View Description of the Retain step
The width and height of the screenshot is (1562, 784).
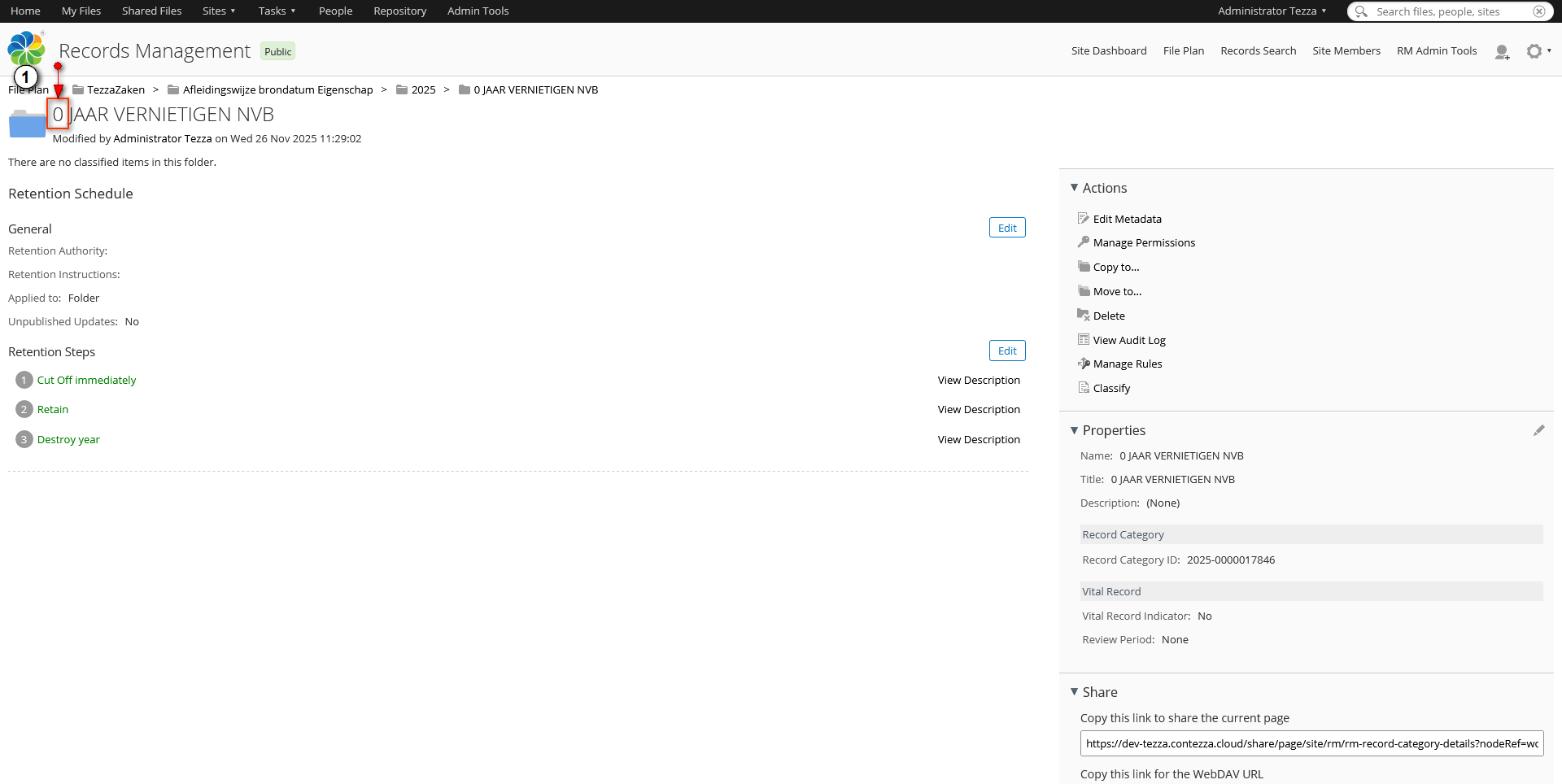(979, 410)
